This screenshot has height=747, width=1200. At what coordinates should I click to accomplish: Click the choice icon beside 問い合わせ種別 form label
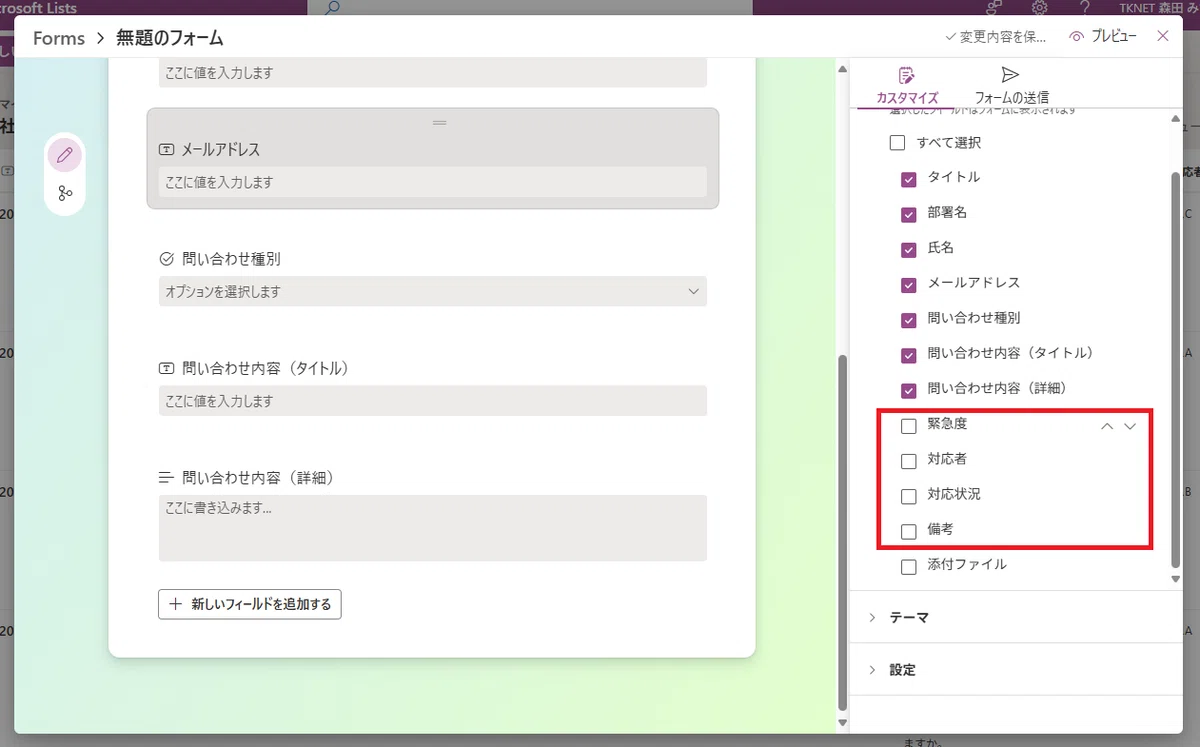pos(167,259)
